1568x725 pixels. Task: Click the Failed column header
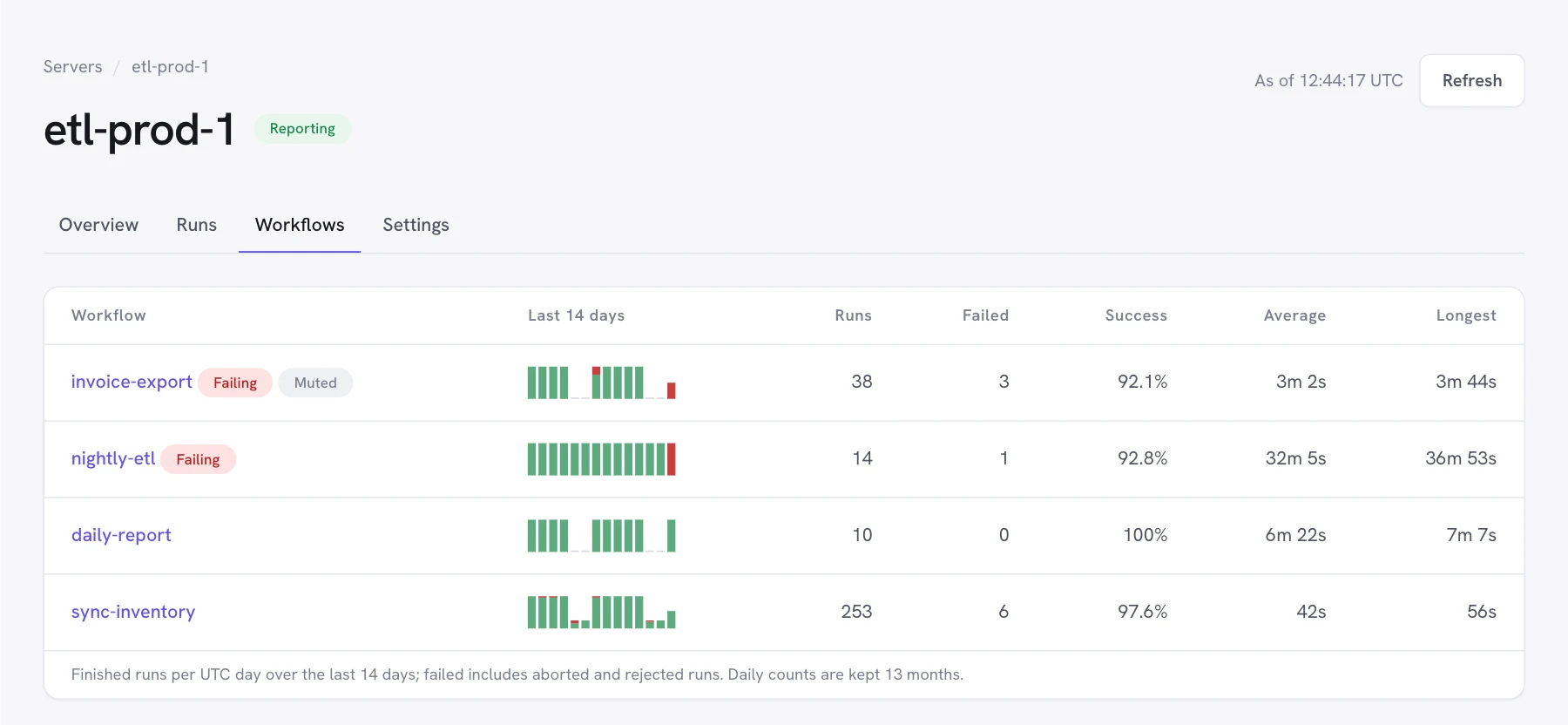(985, 315)
